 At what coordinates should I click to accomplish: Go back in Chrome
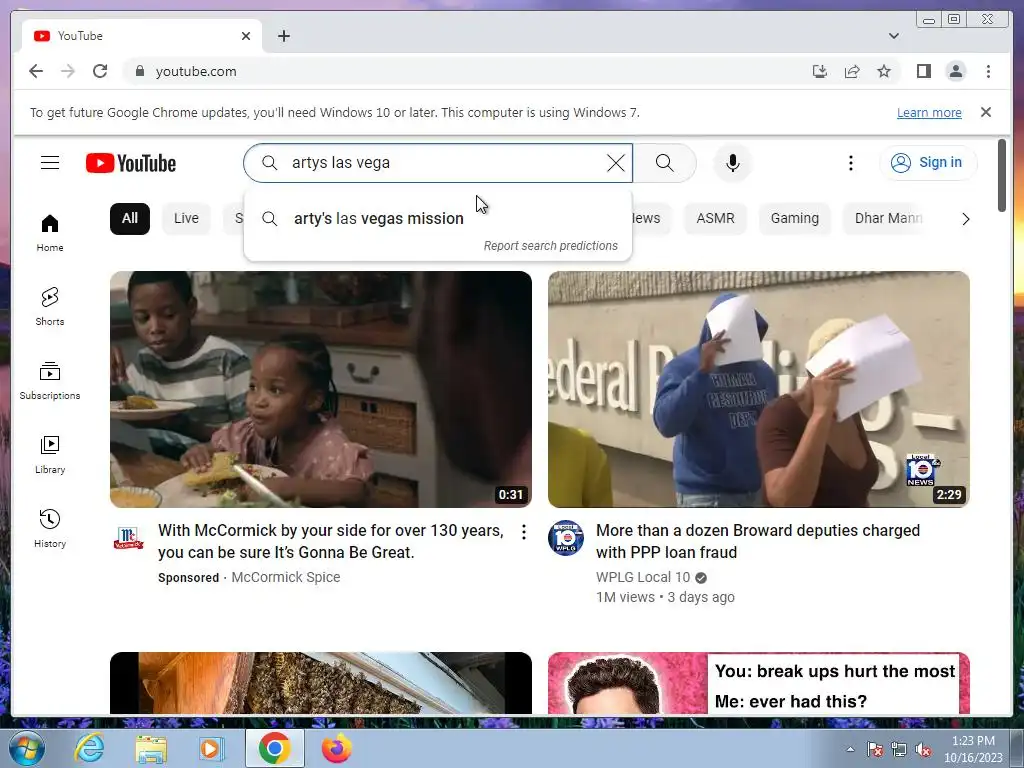click(x=36, y=71)
